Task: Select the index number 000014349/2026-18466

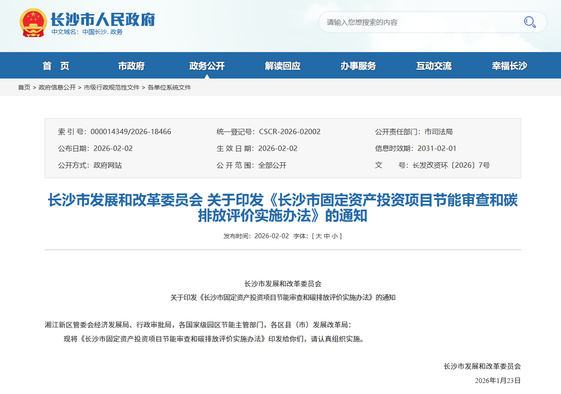Action: pyautogui.click(x=131, y=132)
